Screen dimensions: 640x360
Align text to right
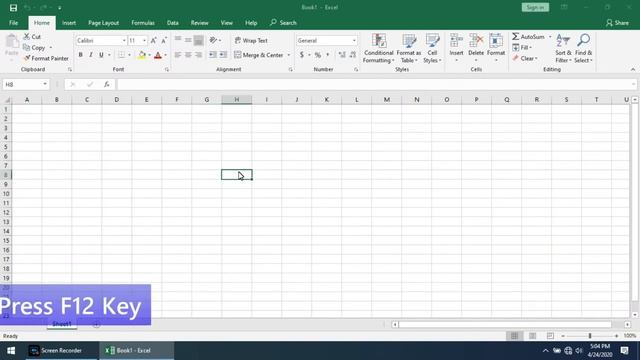click(x=198, y=55)
